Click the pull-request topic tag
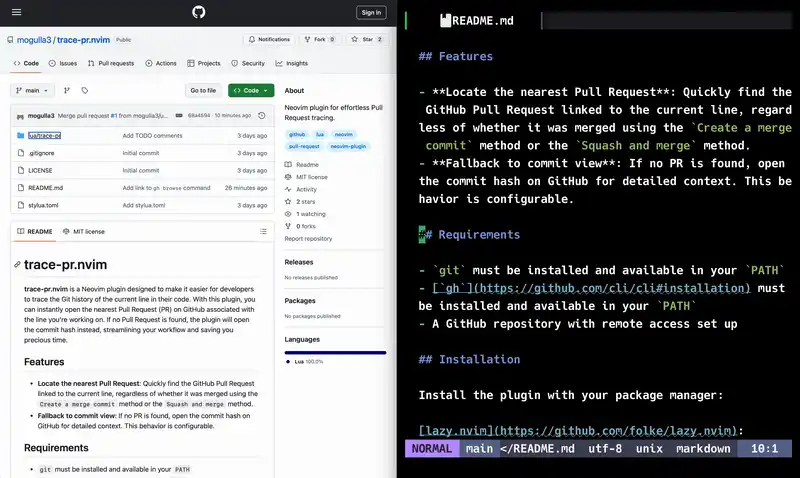The width and height of the screenshot is (800, 478). point(304,146)
